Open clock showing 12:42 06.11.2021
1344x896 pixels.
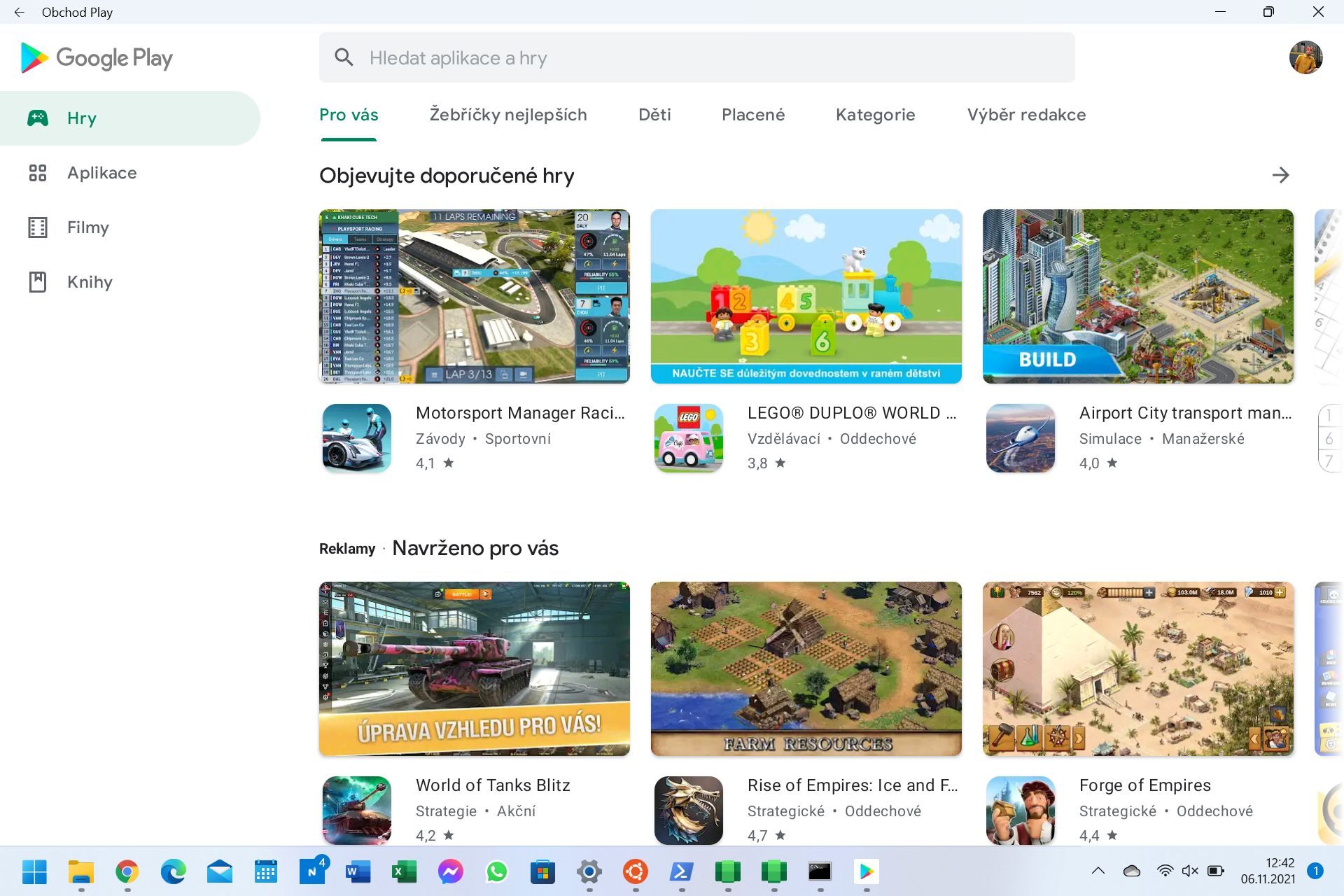click(x=1268, y=871)
